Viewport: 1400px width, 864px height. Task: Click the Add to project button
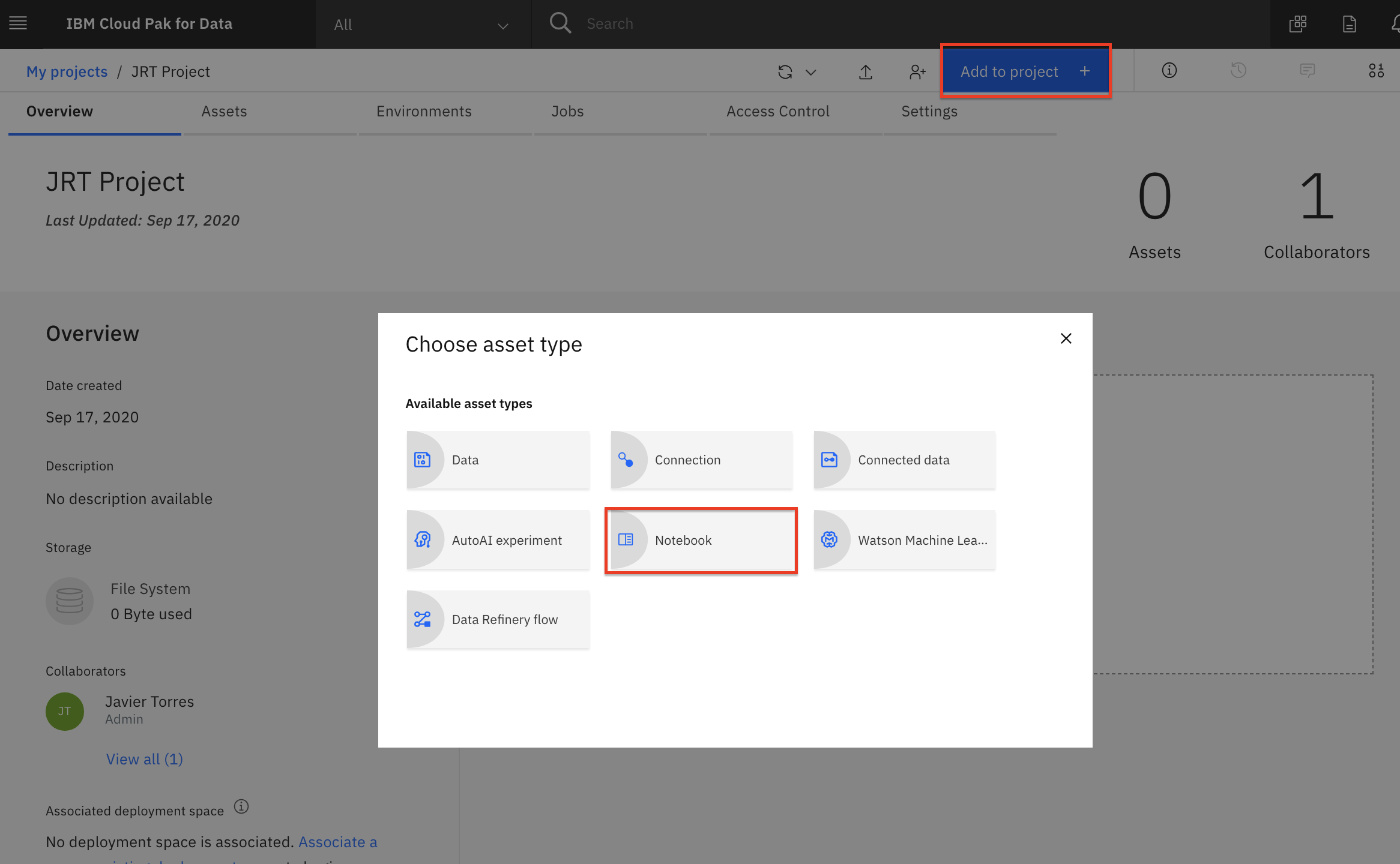pos(1025,71)
